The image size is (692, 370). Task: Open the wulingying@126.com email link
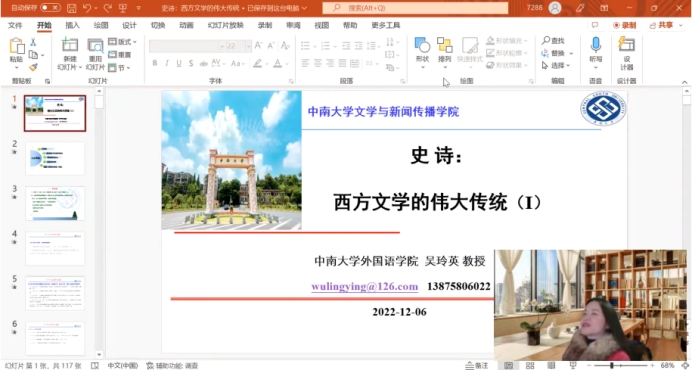365,286
